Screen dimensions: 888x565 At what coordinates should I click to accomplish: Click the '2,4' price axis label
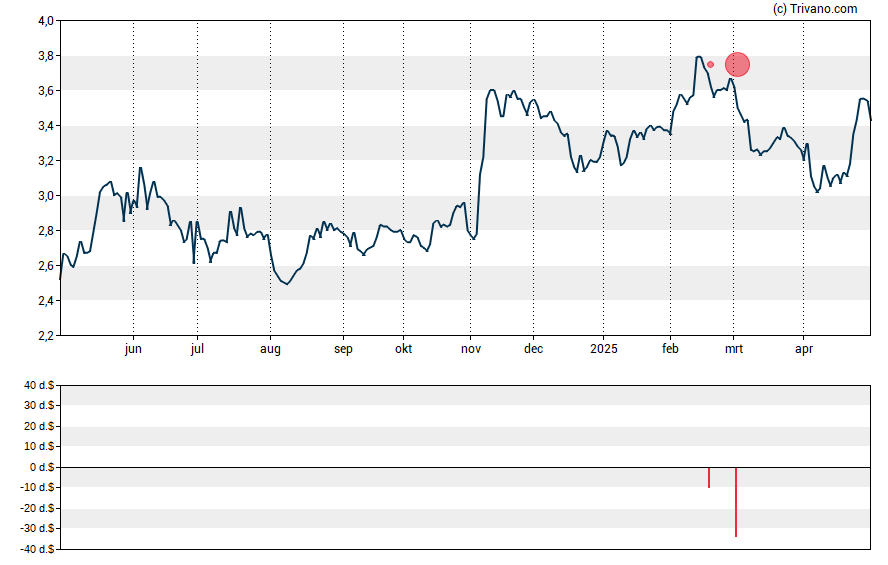point(46,301)
